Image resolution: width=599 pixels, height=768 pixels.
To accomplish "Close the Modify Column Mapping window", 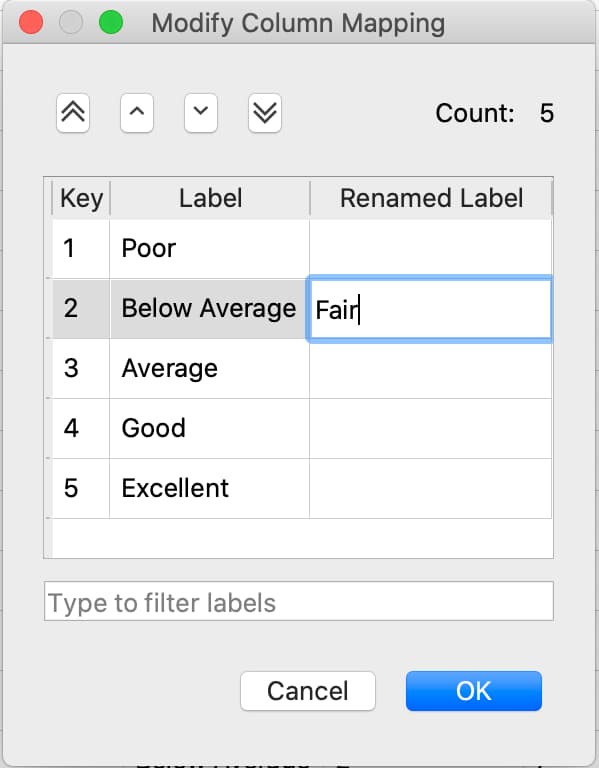I will (31, 22).
